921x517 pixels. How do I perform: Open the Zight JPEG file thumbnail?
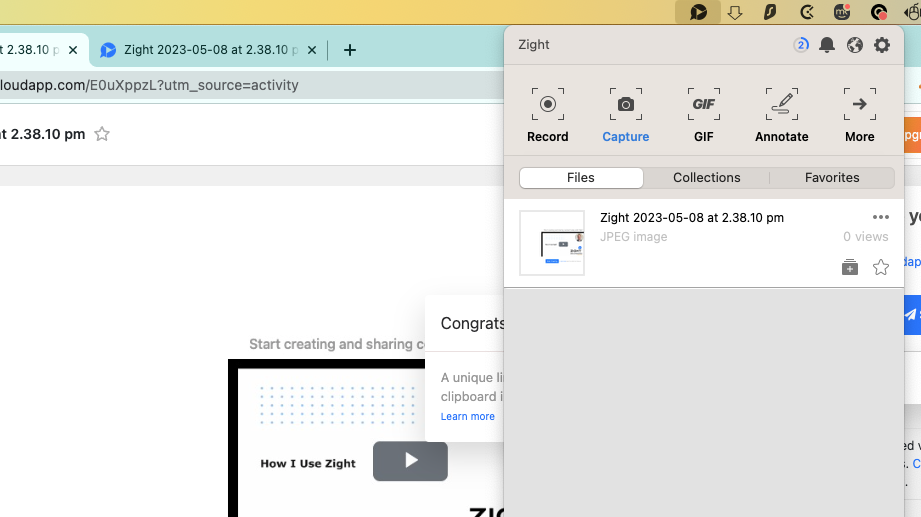(552, 243)
